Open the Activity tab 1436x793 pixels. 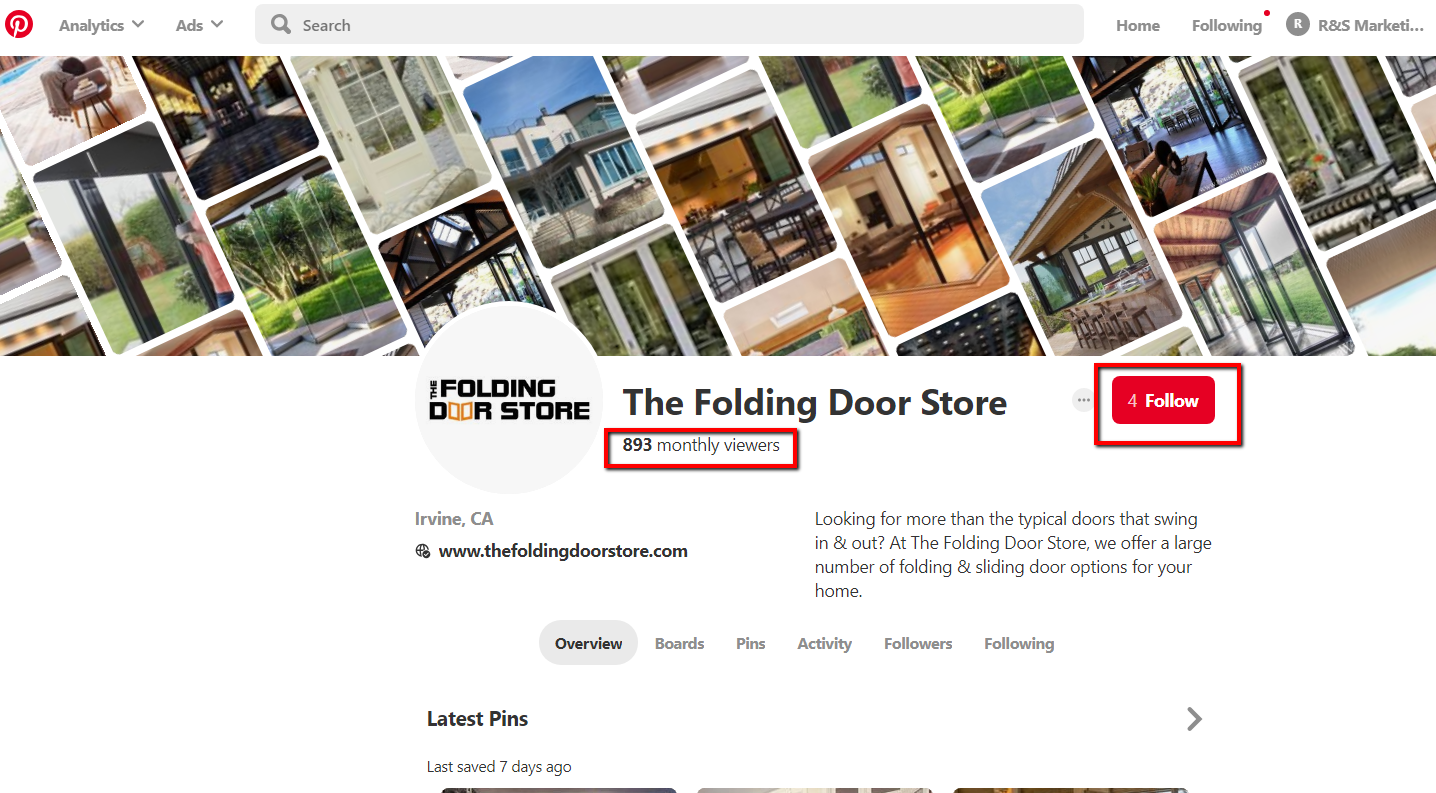tap(825, 643)
